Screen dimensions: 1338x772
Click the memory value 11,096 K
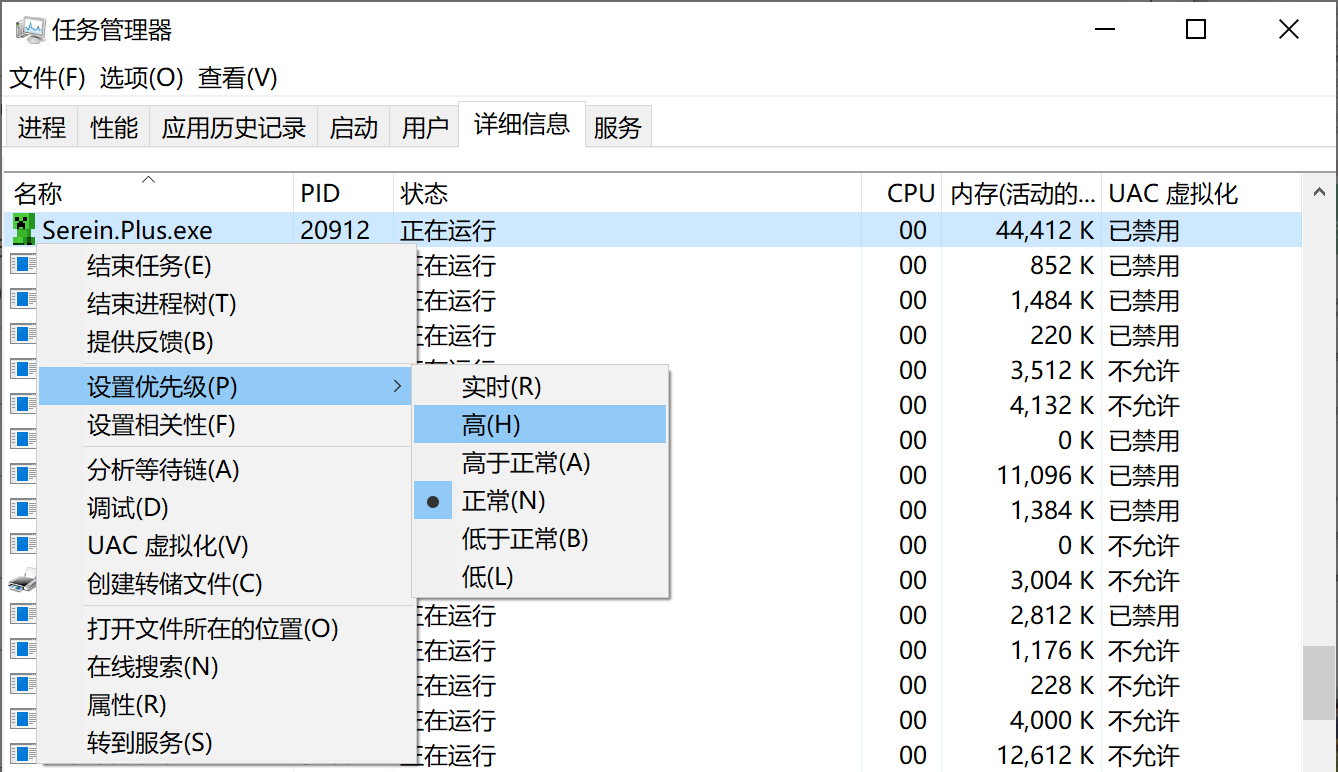coord(1046,476)
